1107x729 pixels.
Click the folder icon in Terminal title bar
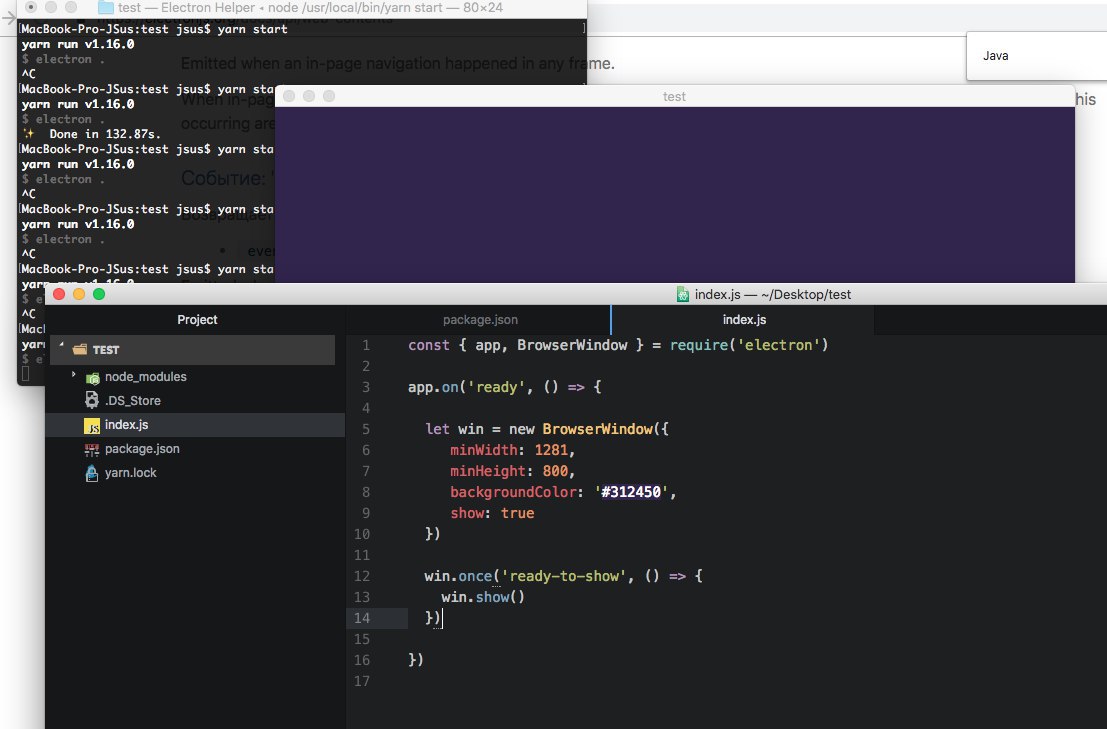105,7
